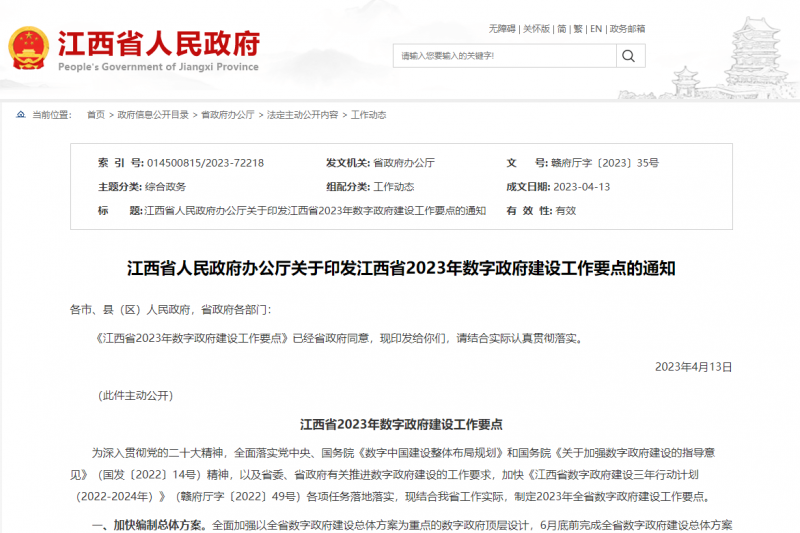
Task: Click 组配分类 value 工作动态
Action: pos(393,187)
